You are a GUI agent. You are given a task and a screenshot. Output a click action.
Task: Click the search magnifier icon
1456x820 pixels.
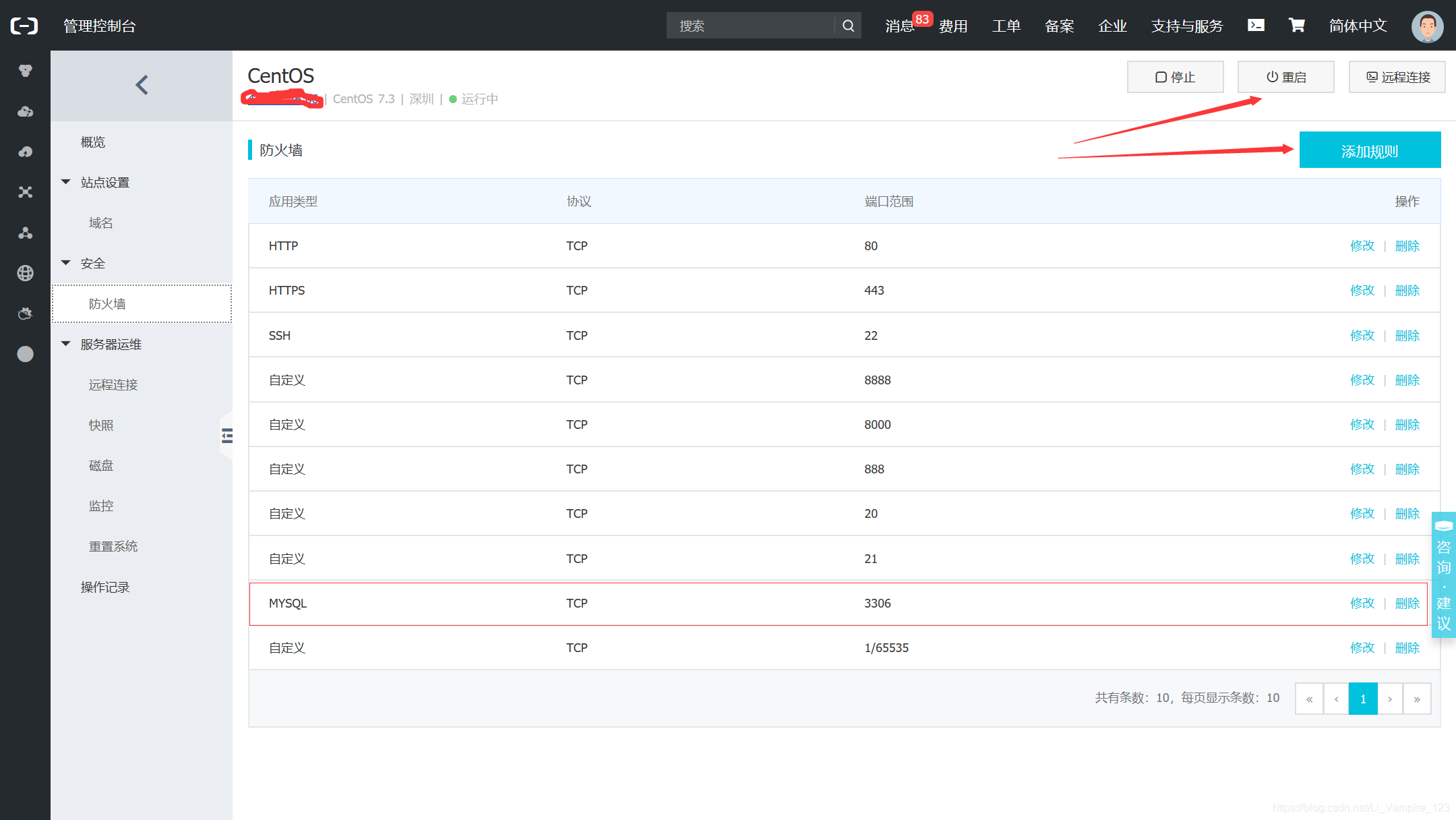pos(848,26)
